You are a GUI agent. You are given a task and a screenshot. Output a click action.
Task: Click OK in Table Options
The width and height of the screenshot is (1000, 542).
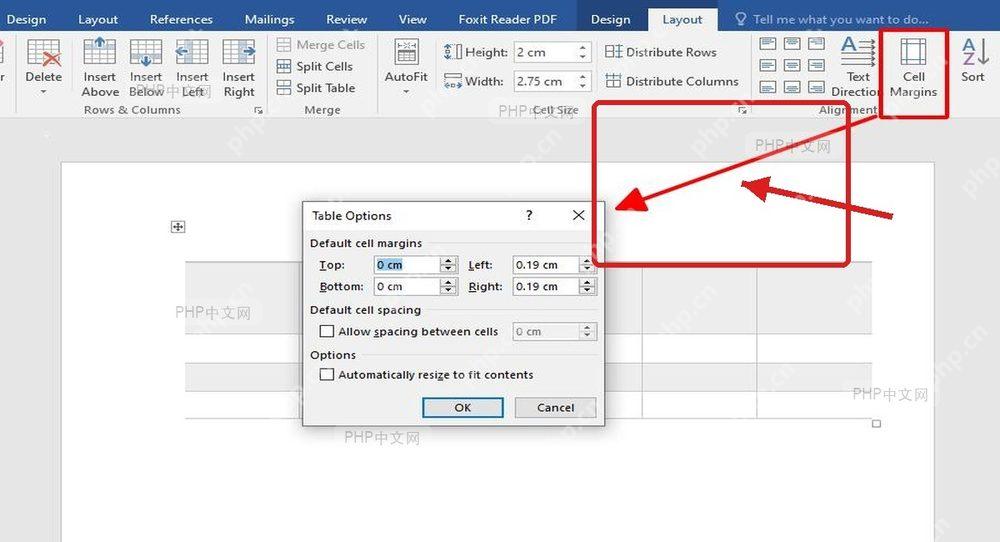(x=463, y=407)
